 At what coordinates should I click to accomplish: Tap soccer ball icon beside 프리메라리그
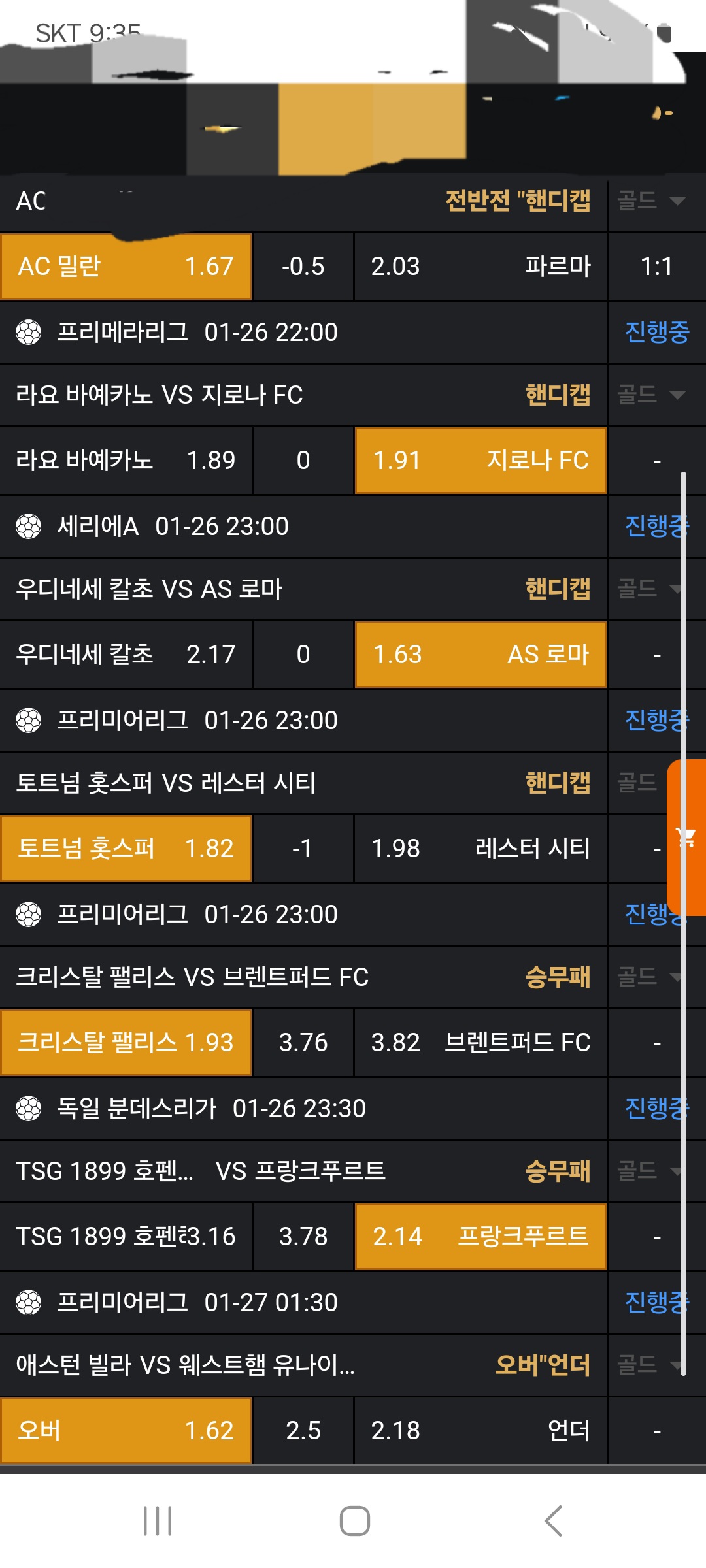pyautogui.click(x=29, y=333)
